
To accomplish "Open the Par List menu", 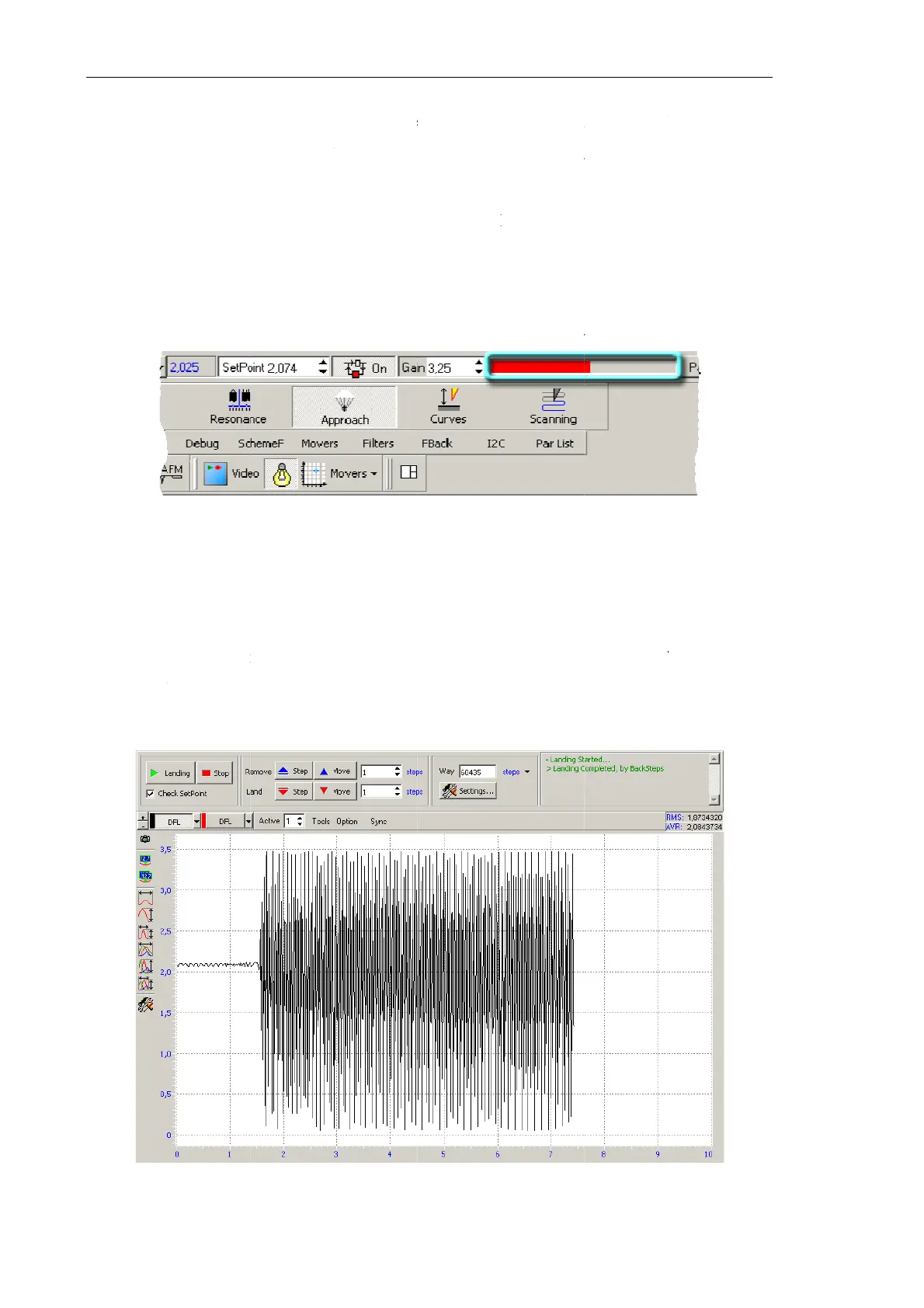I will point(554,444).
